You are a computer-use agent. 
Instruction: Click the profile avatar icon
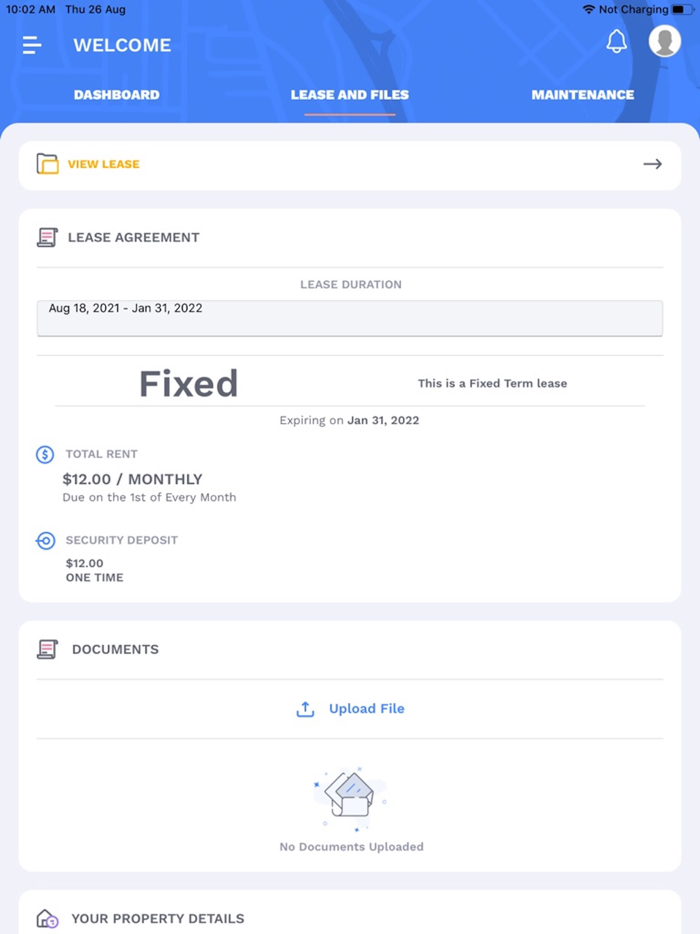click(x=664, y=42)
